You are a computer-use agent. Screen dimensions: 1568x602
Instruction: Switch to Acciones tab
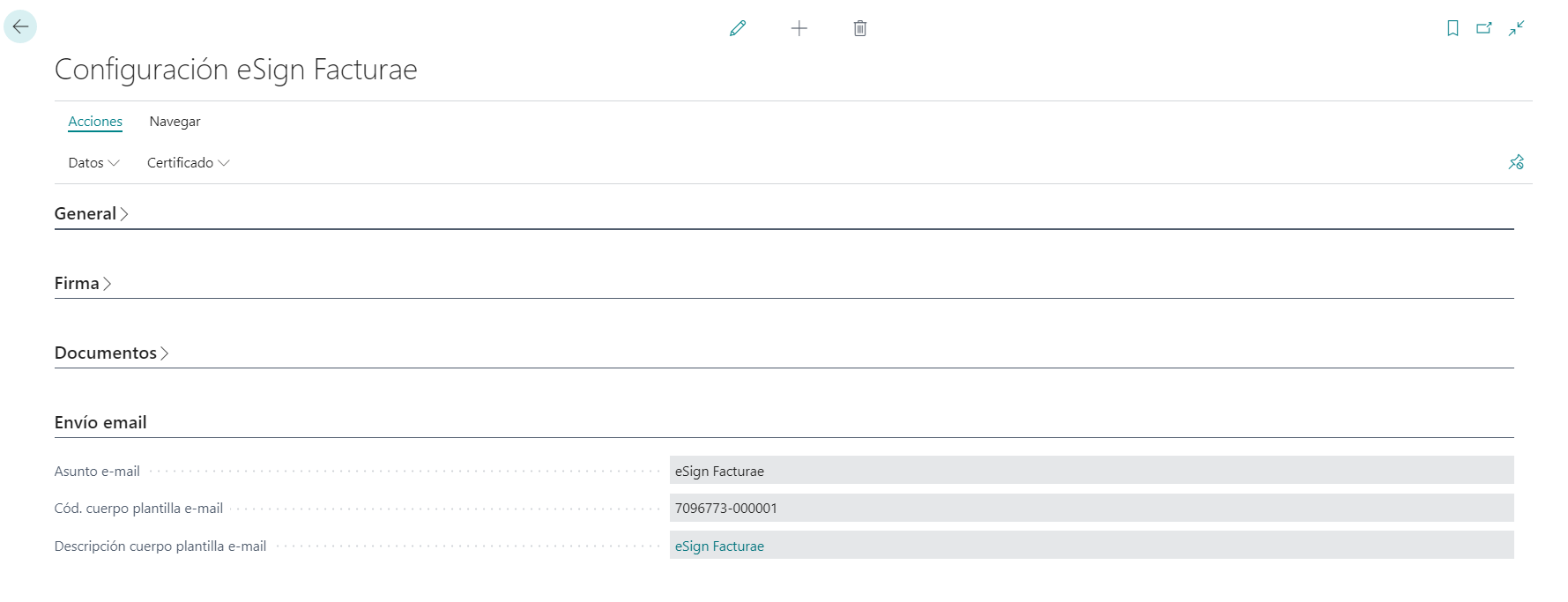coord(95,122)
